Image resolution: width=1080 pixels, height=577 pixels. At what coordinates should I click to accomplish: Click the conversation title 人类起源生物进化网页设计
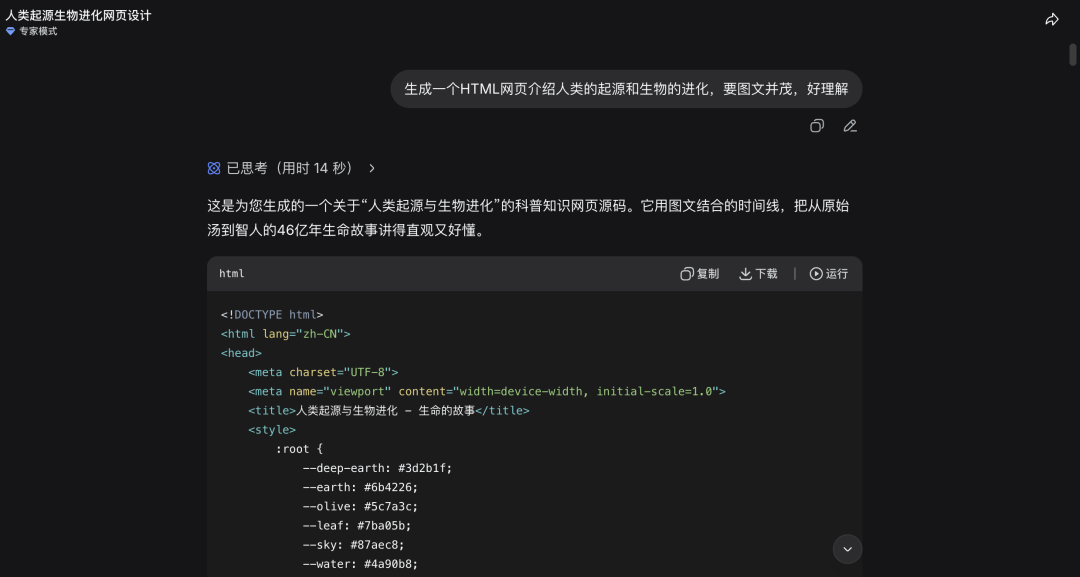coord(78,15)
